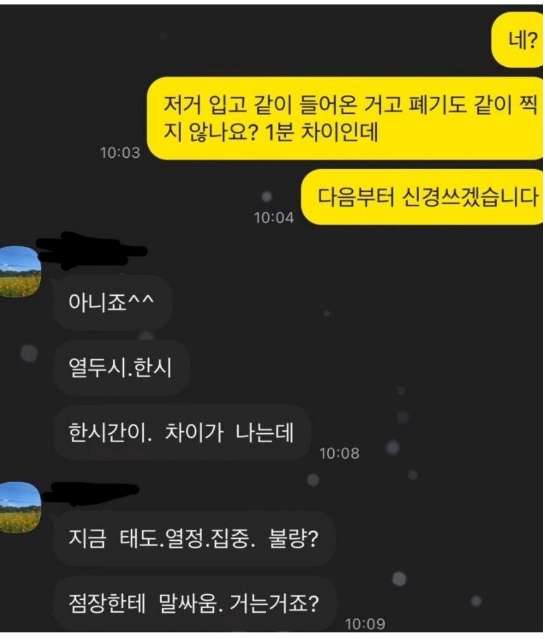
Task: Click the 10:03 timestamp
Action: point(120,153)
